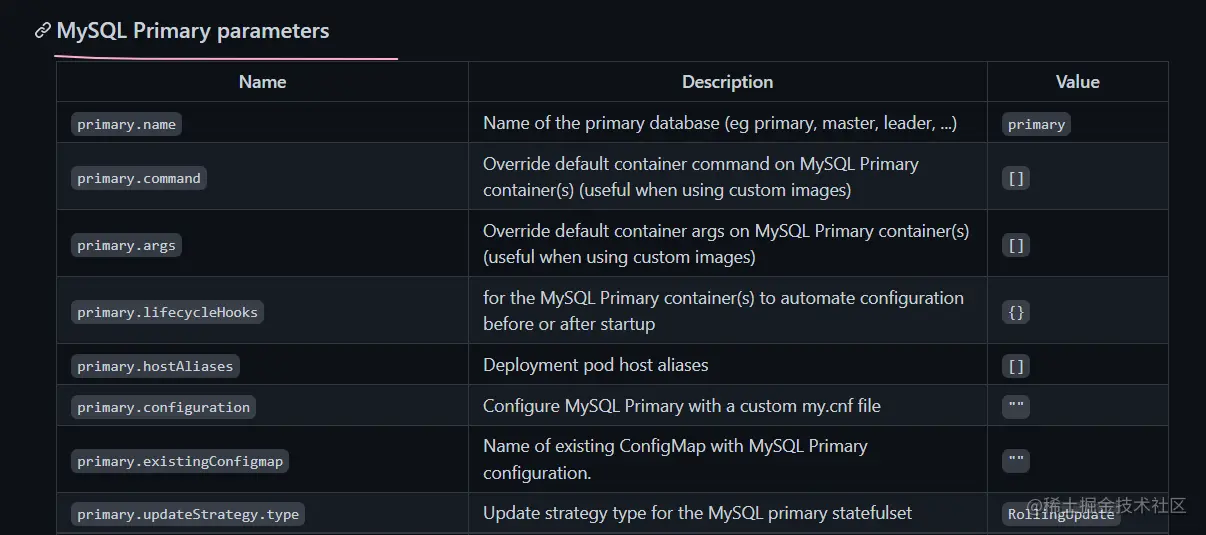The height and width of the screenshot is (535, 1206).
Task: Select the primary.hostAliases parameter code
Action: coord(155,366)
